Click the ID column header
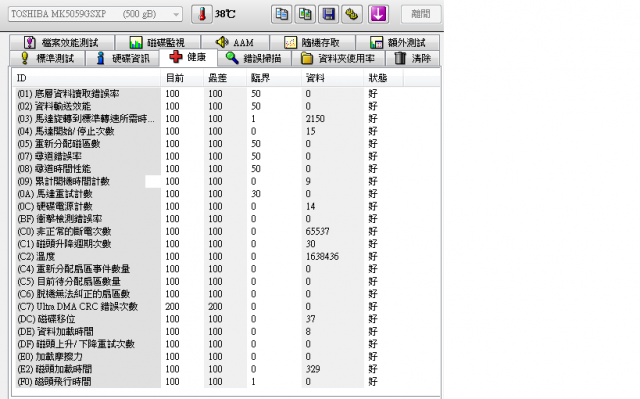 (x=87, y=78)
